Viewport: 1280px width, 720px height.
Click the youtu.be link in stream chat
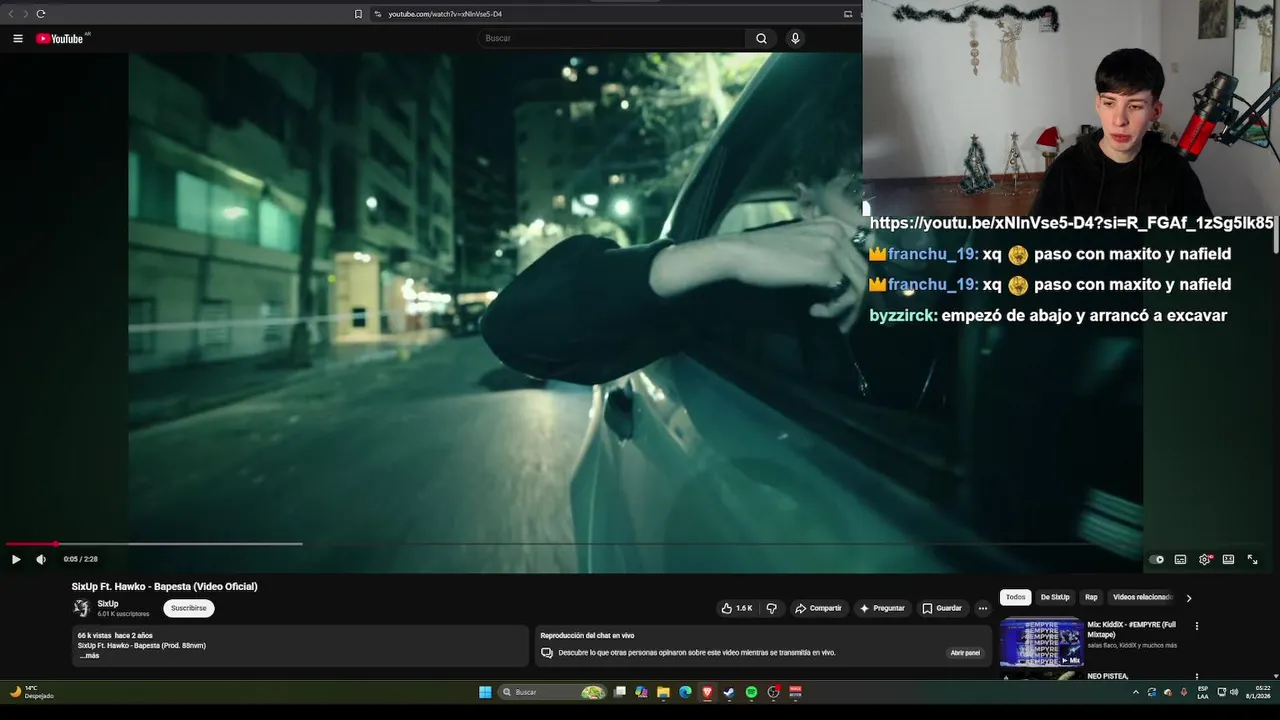point(1072,223)
